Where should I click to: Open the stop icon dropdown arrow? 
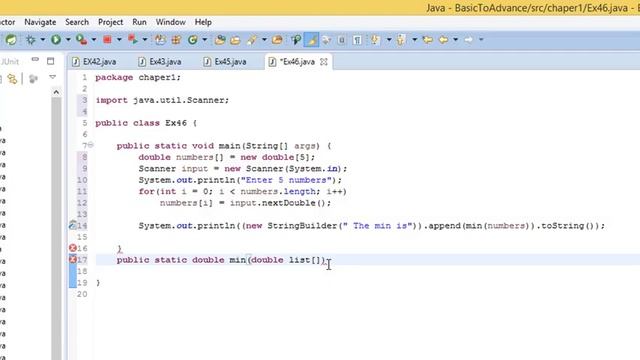point(119,40)
